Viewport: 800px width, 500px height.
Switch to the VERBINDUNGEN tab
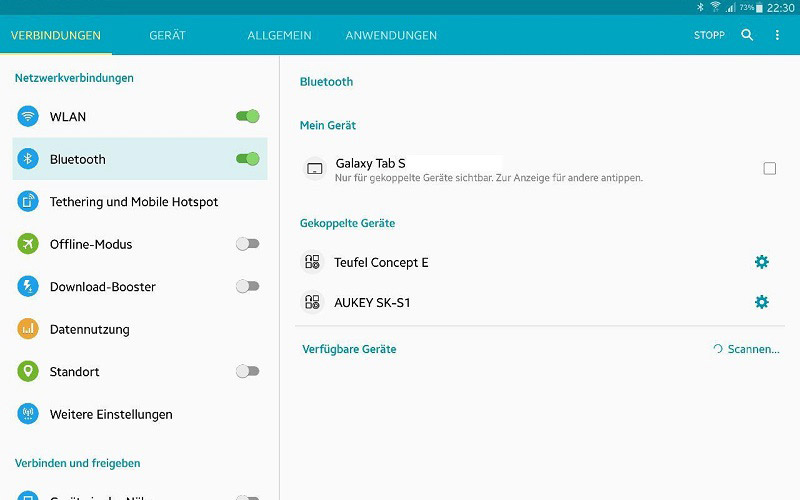click(56, 35)
